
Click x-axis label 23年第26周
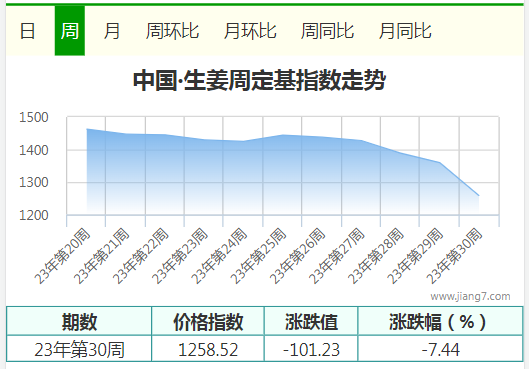point(298,256)
